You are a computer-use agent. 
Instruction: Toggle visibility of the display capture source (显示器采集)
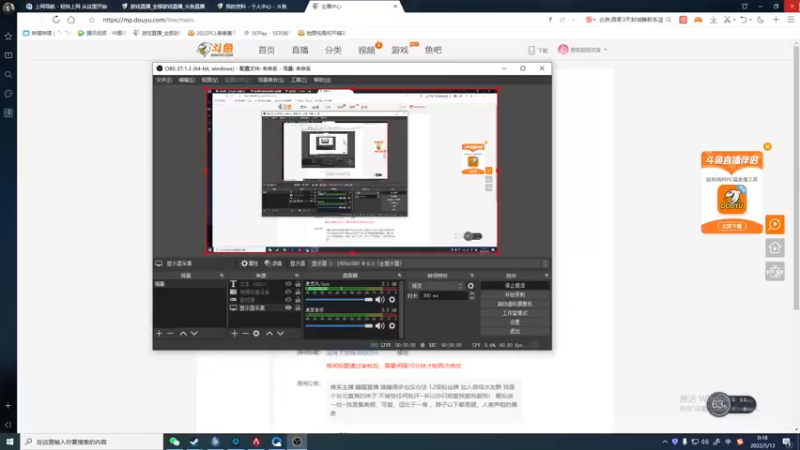click(x=288, y=308)
